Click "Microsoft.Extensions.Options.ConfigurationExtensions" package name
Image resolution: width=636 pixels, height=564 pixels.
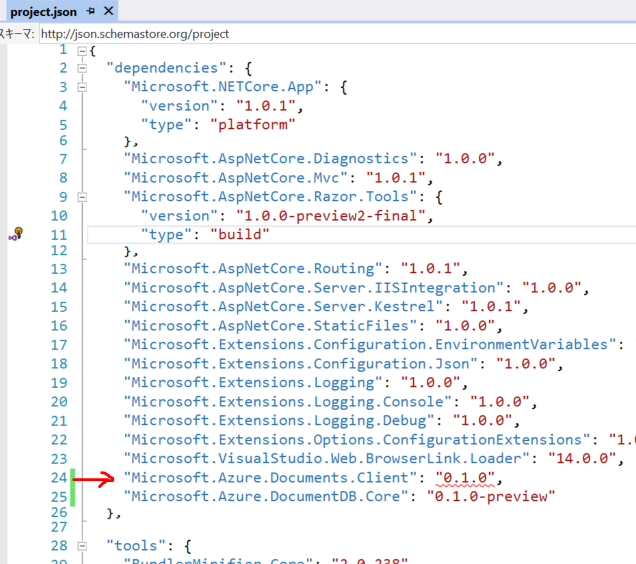click(x=357, y=440)
